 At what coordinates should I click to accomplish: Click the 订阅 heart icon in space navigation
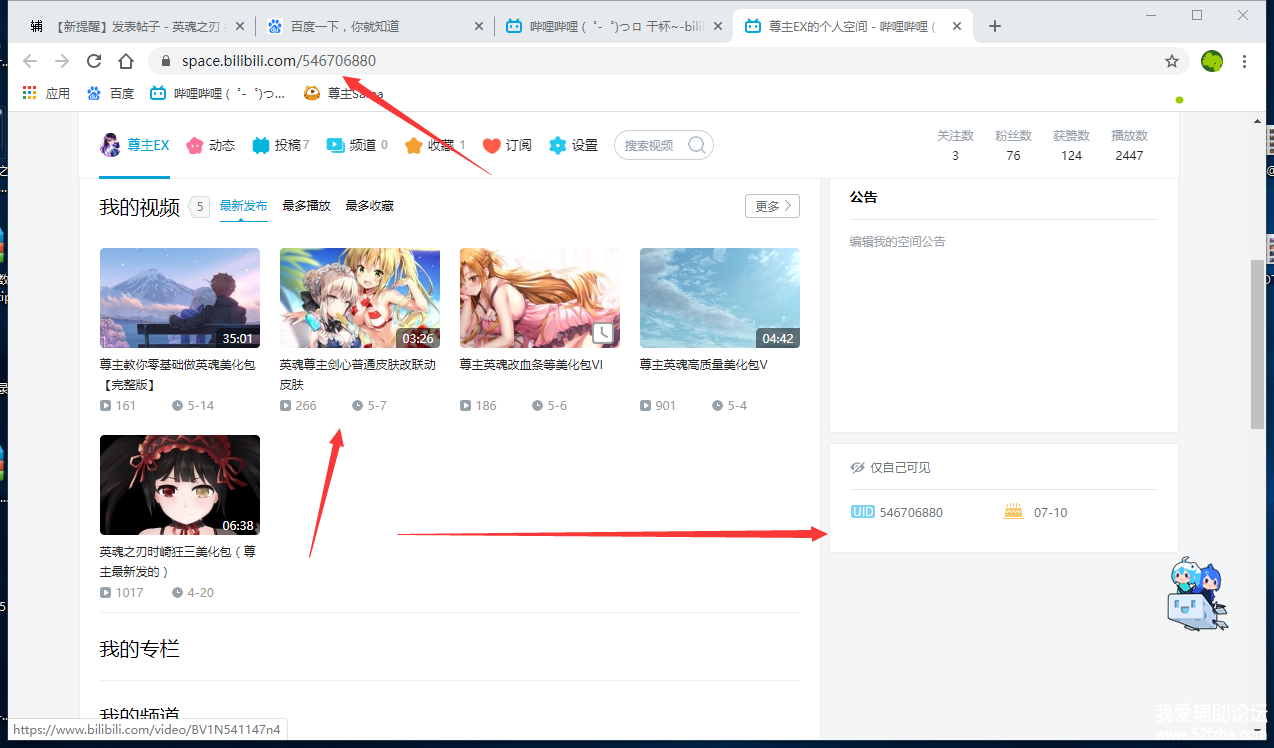click(491, 146)
